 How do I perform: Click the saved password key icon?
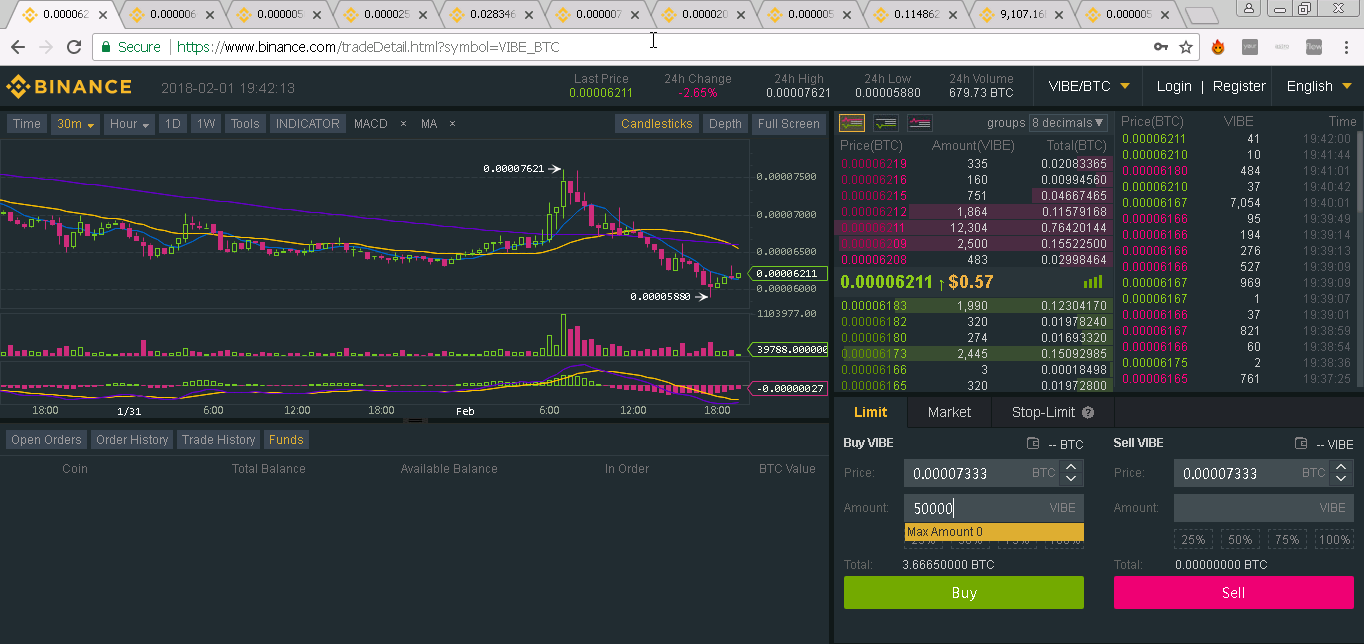point(1161,47)
